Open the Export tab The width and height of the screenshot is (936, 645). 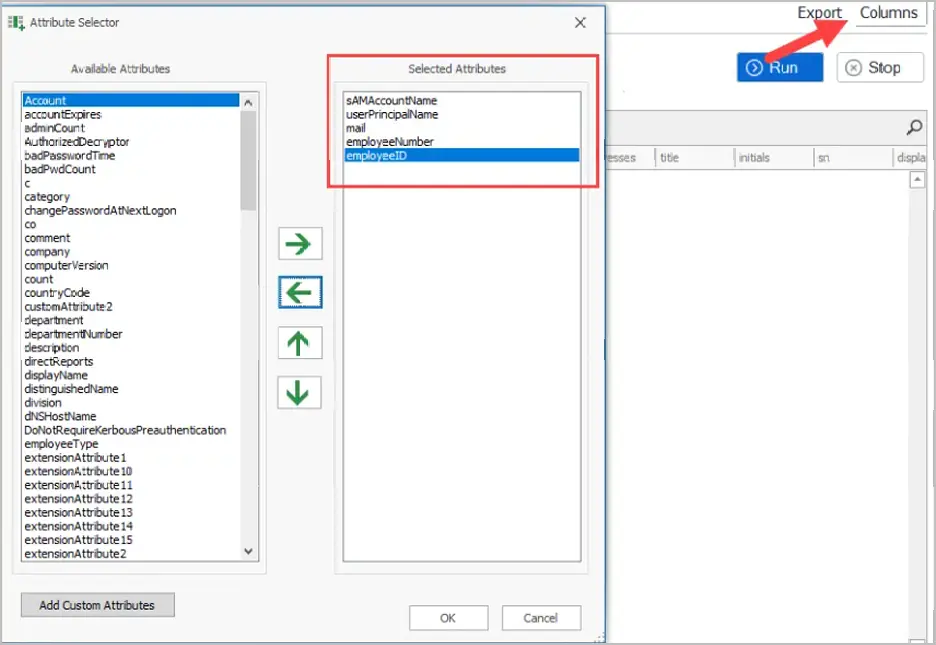tap(819, 13)
